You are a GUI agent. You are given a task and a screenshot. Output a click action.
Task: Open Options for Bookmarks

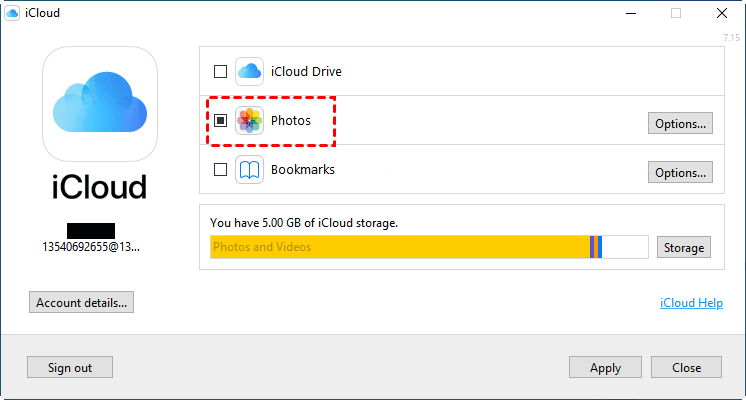pyautogui.click(x=680, y=172)
